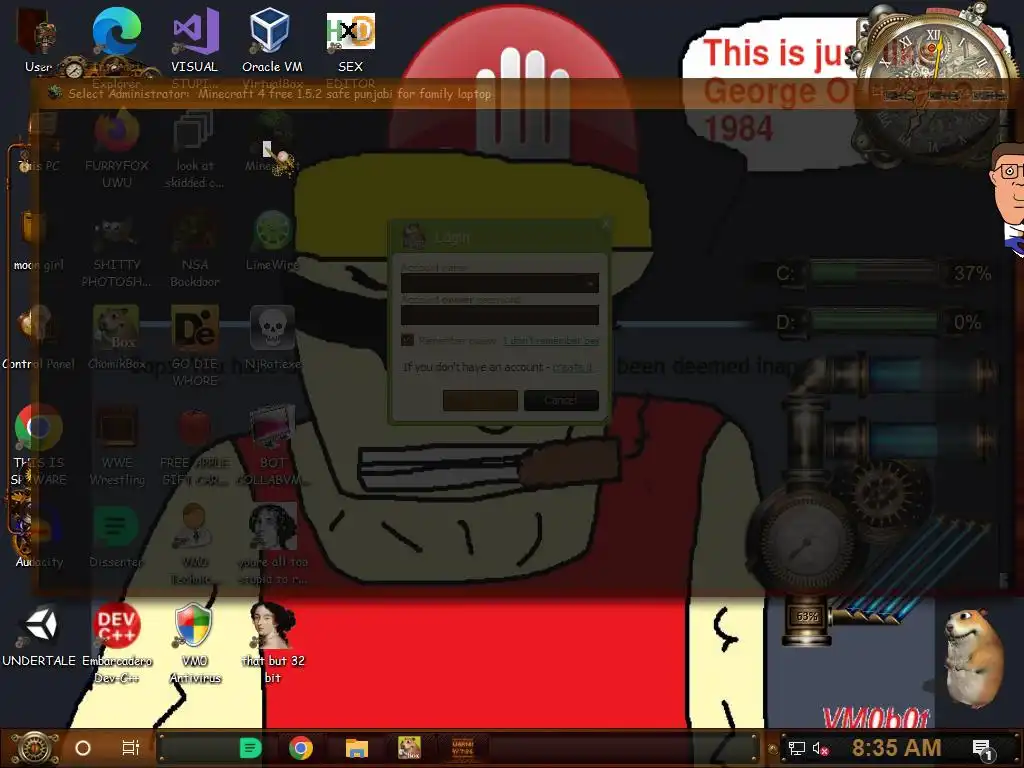Open the User folder desktop icon
Image resolution: width=1024 pixels, height=768 pixels.
pos(38,39)
